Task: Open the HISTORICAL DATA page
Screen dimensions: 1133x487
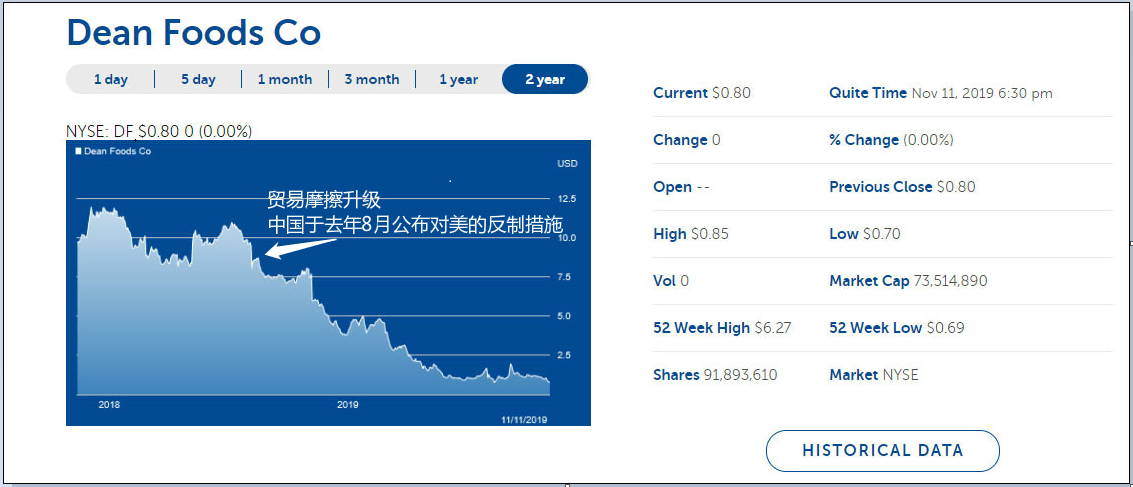Action: tap(882, 451)
